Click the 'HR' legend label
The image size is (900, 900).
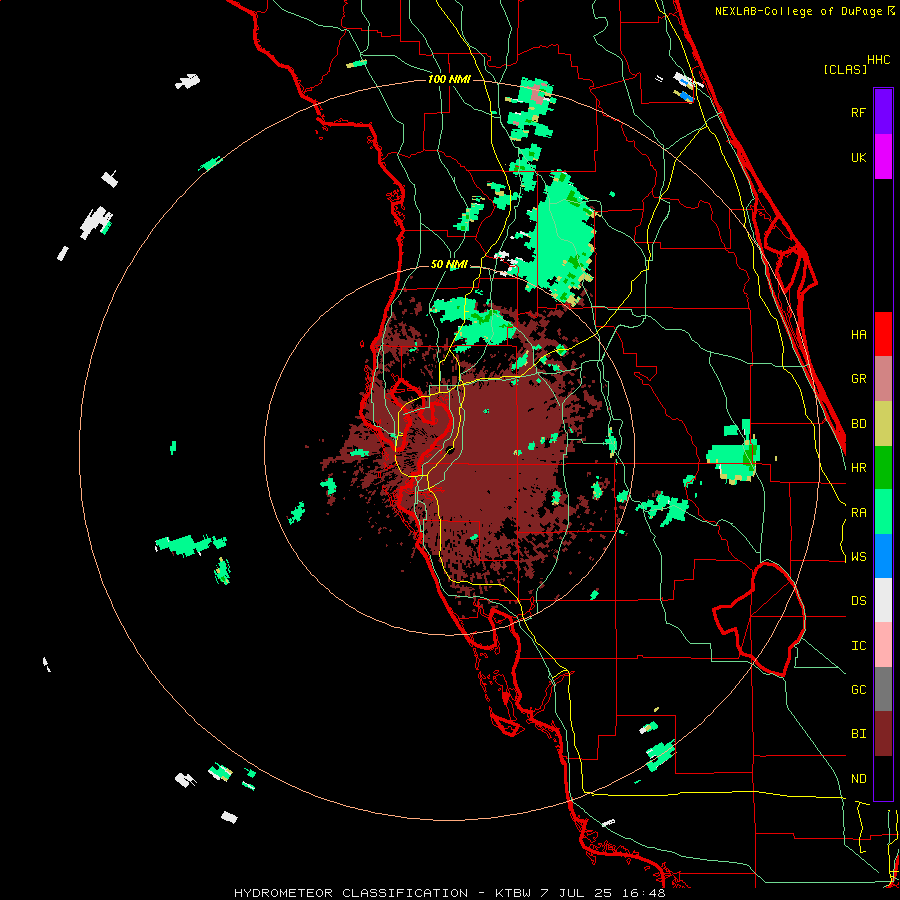click(858, 468)
